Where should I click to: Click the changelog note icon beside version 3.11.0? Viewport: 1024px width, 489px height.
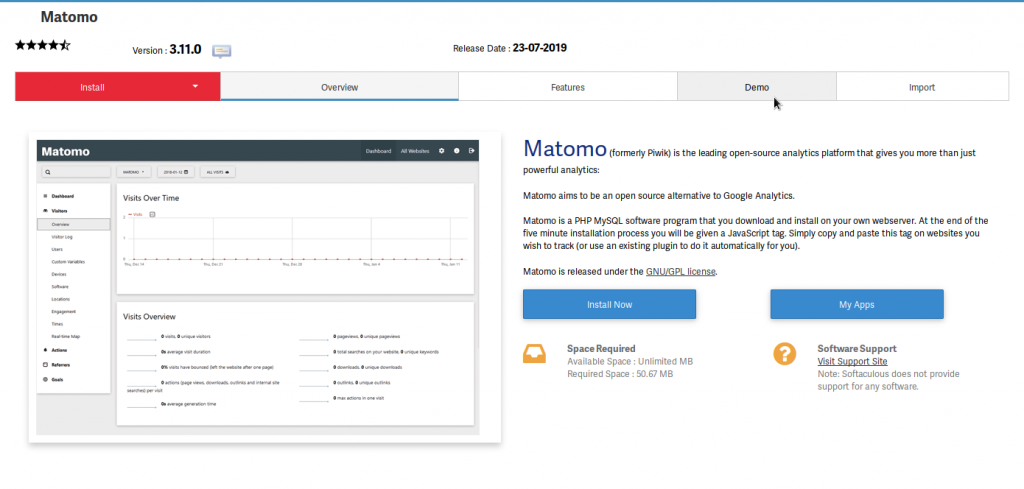tap(221, 50)
